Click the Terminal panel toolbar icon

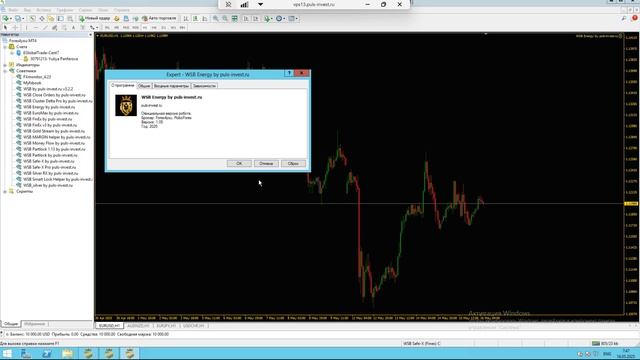tap(60, 18)
